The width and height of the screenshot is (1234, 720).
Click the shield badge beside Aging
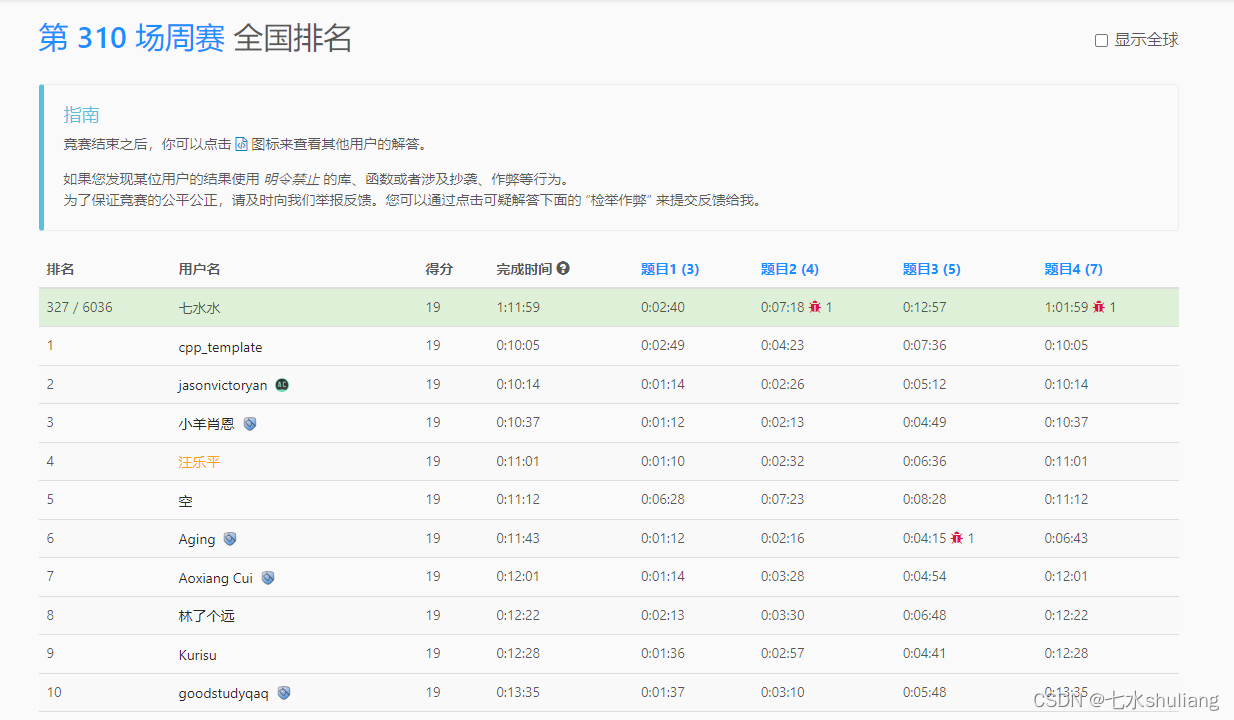click(230, 539)
